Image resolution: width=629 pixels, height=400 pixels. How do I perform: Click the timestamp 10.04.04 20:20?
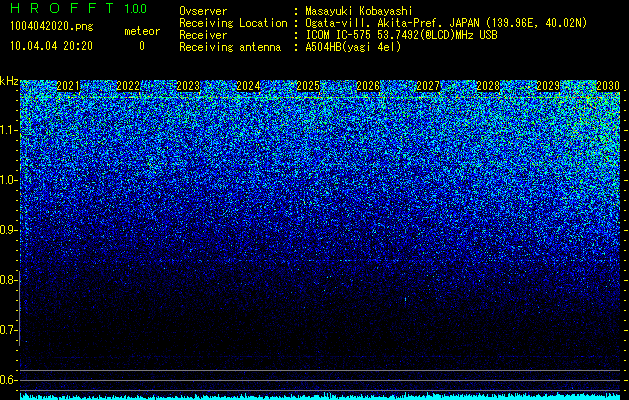click(x=51, y=46)
